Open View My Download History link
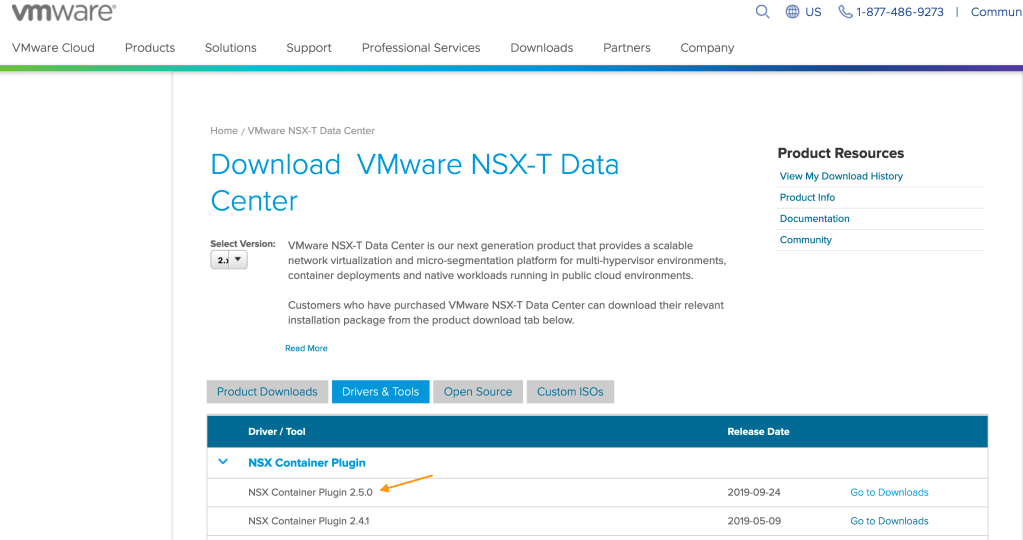 coord(841,176)
